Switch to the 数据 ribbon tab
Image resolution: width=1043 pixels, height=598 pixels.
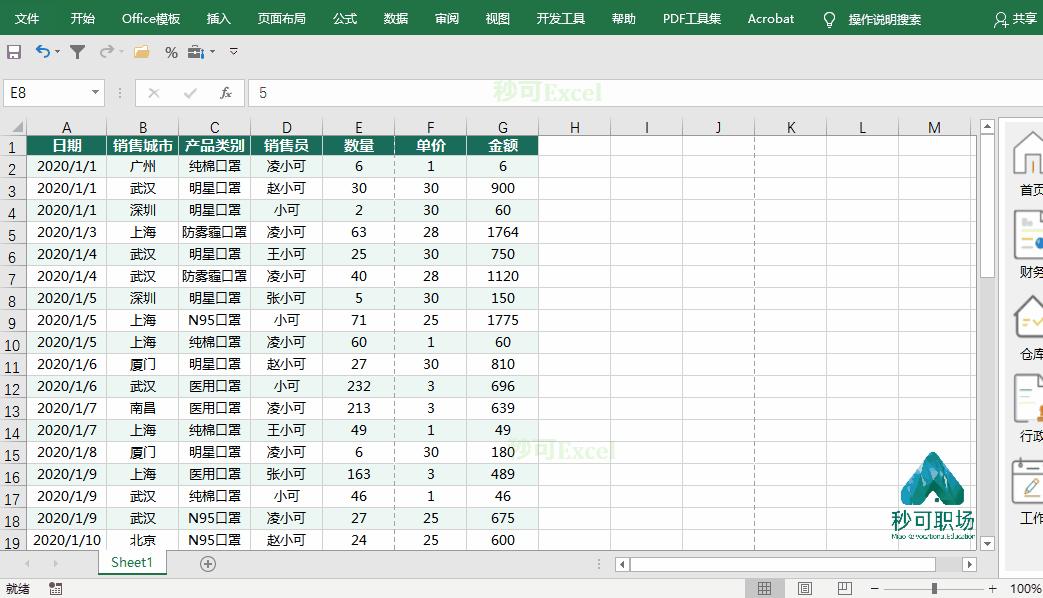(395, 17)
